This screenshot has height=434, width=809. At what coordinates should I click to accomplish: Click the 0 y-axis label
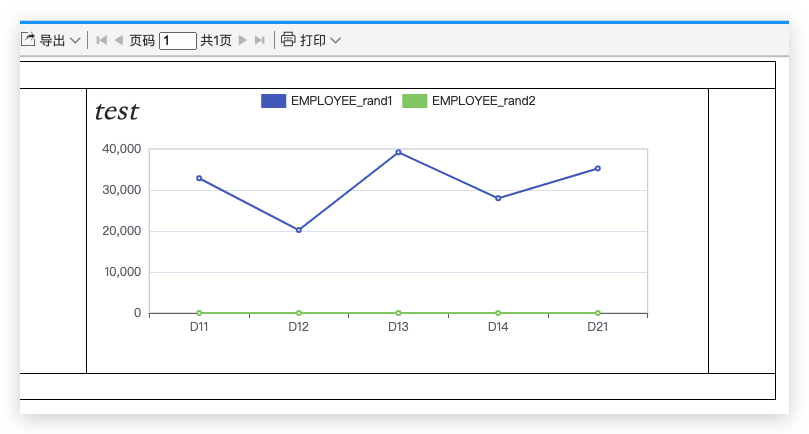[137, 313]
